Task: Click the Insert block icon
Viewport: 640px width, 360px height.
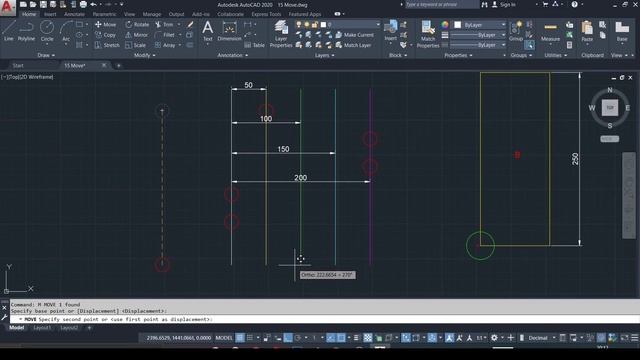Action: [391, 30]
